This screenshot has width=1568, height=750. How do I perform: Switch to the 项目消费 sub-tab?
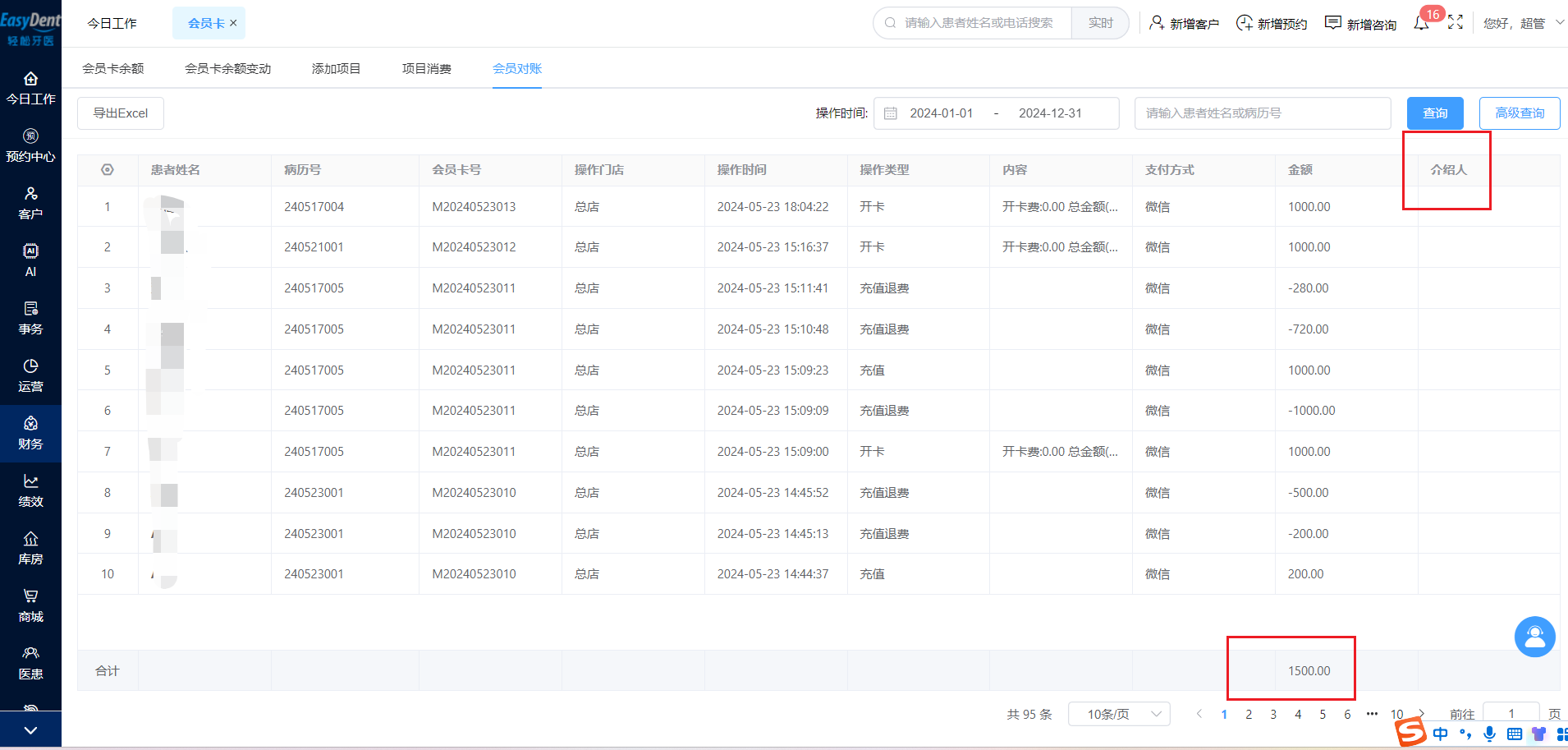point(427,68)
